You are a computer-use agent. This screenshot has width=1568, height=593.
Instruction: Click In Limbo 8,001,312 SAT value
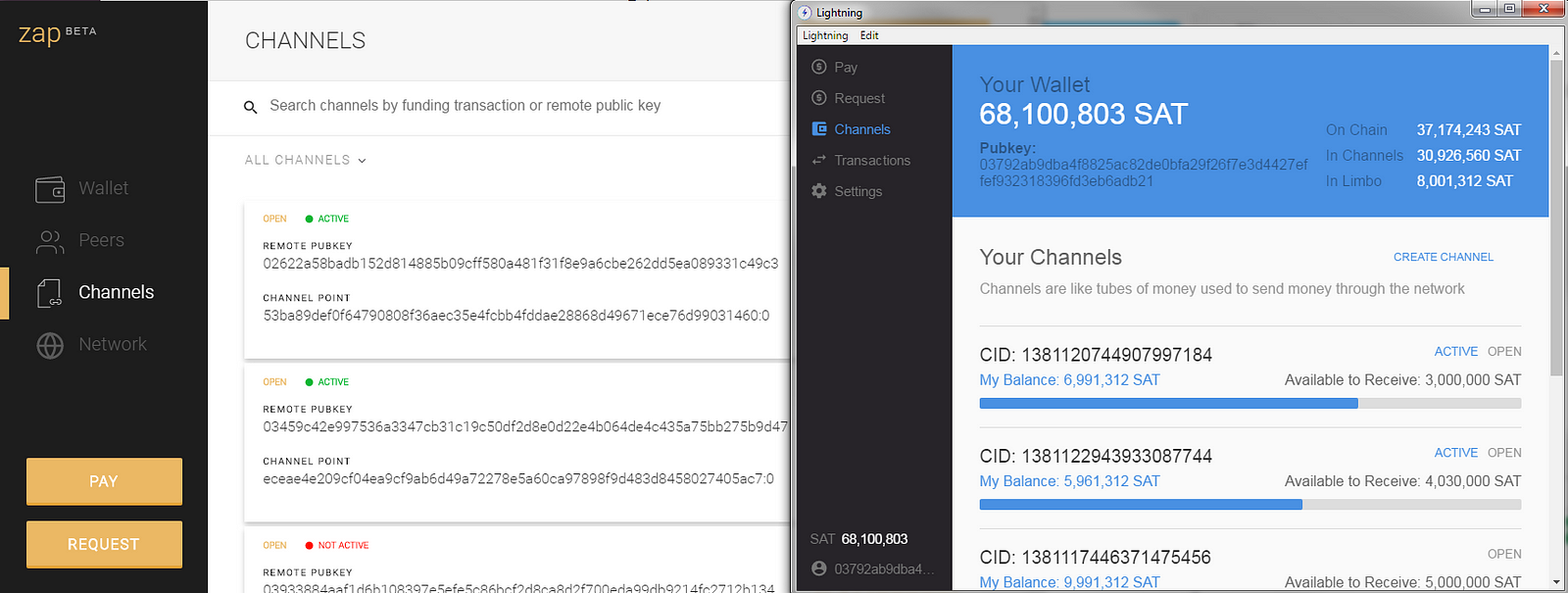tap(1465, 180)
